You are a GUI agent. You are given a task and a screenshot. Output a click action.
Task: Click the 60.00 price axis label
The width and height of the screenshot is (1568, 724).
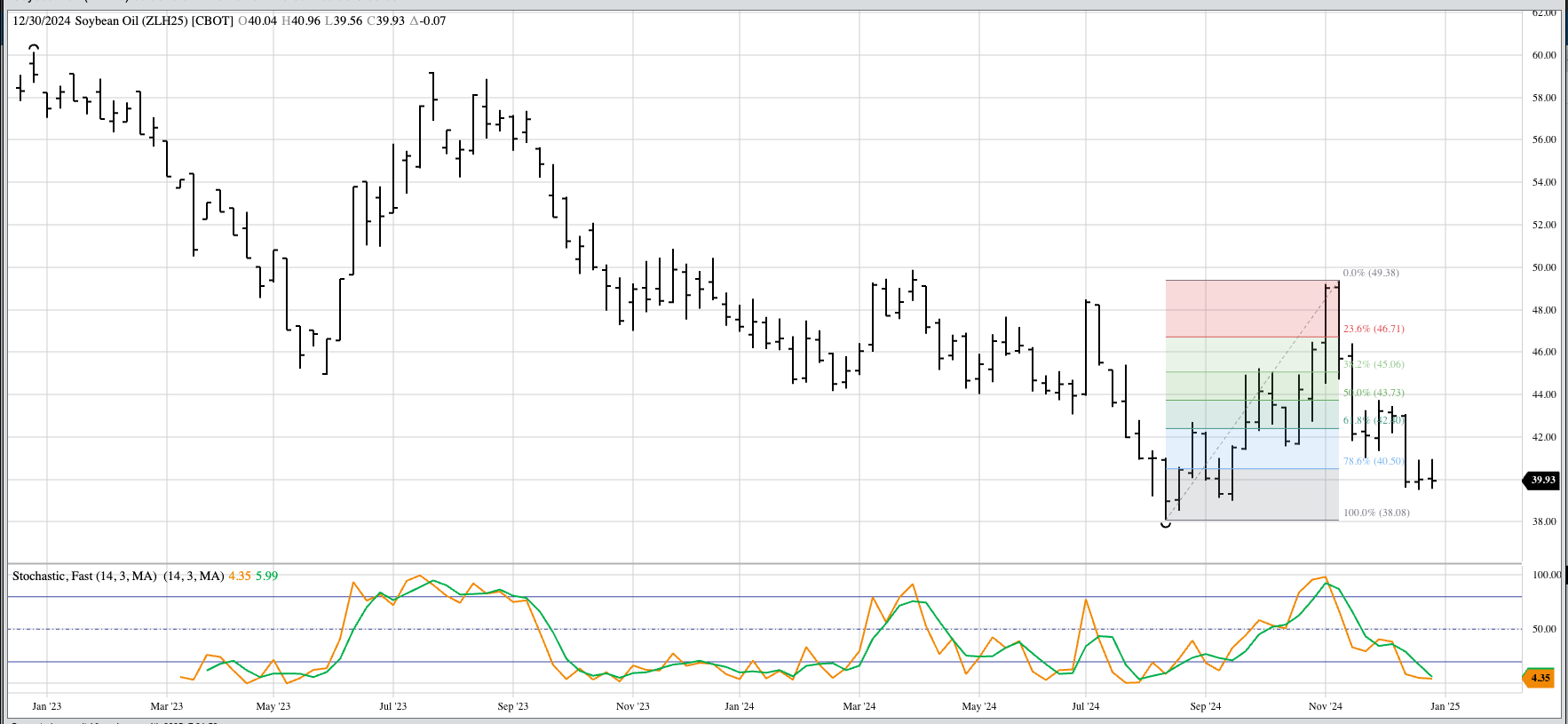click(x=1544, y=55)
